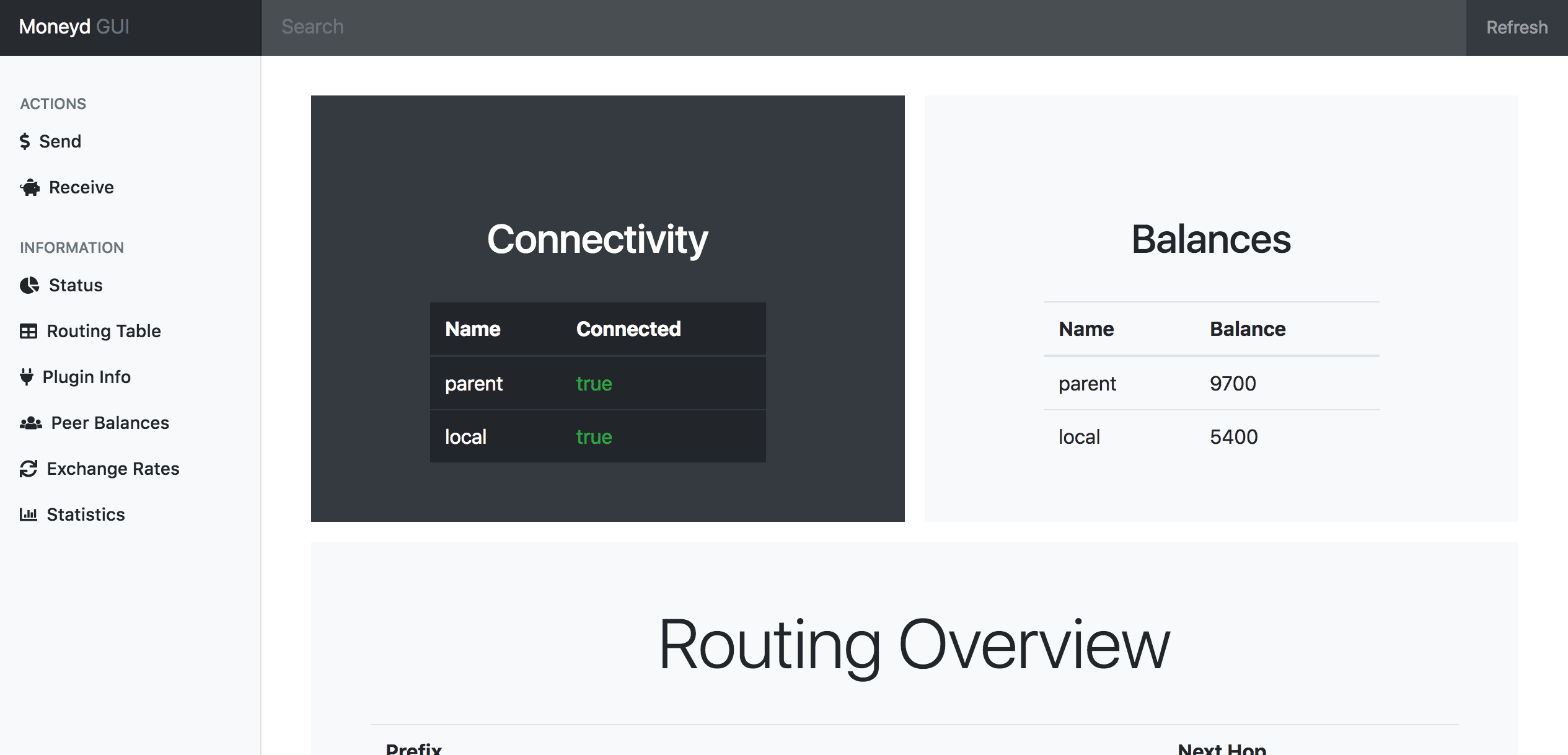Click the Receive money icon
The image size is (1568, 755).
(x=29, y=187)
